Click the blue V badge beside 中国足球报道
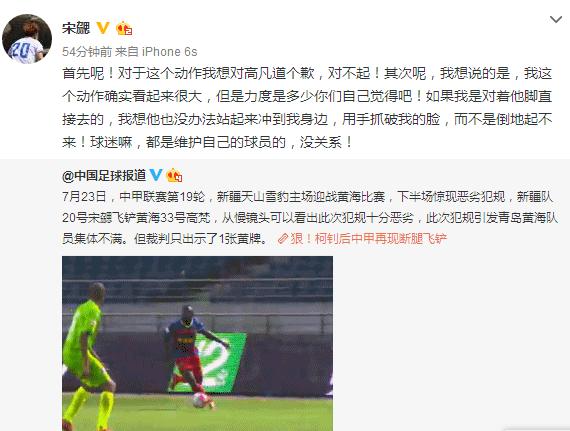Screen dimensions: 570x431 pos(156,175)
